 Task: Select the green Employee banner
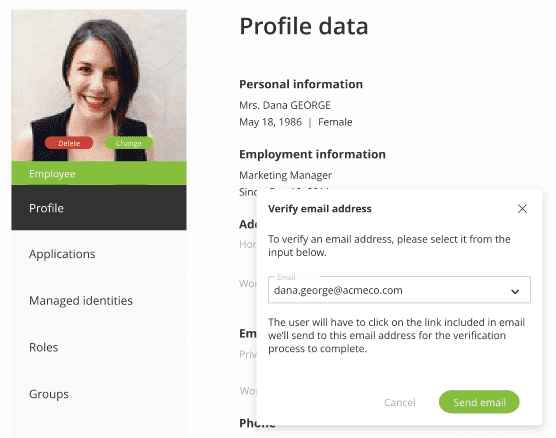pyautogui.click(x=99, y=173)
